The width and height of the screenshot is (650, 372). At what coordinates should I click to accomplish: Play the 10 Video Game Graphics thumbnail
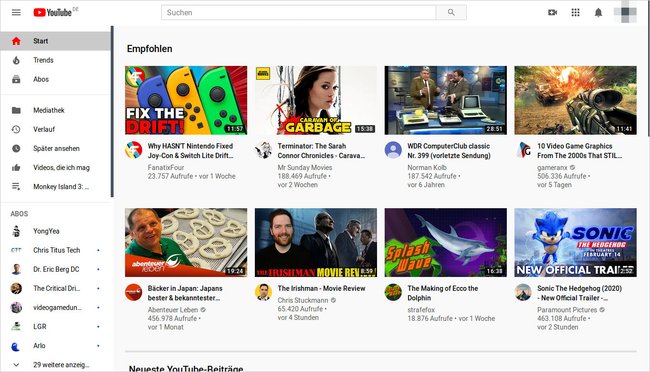pos(575,100)
